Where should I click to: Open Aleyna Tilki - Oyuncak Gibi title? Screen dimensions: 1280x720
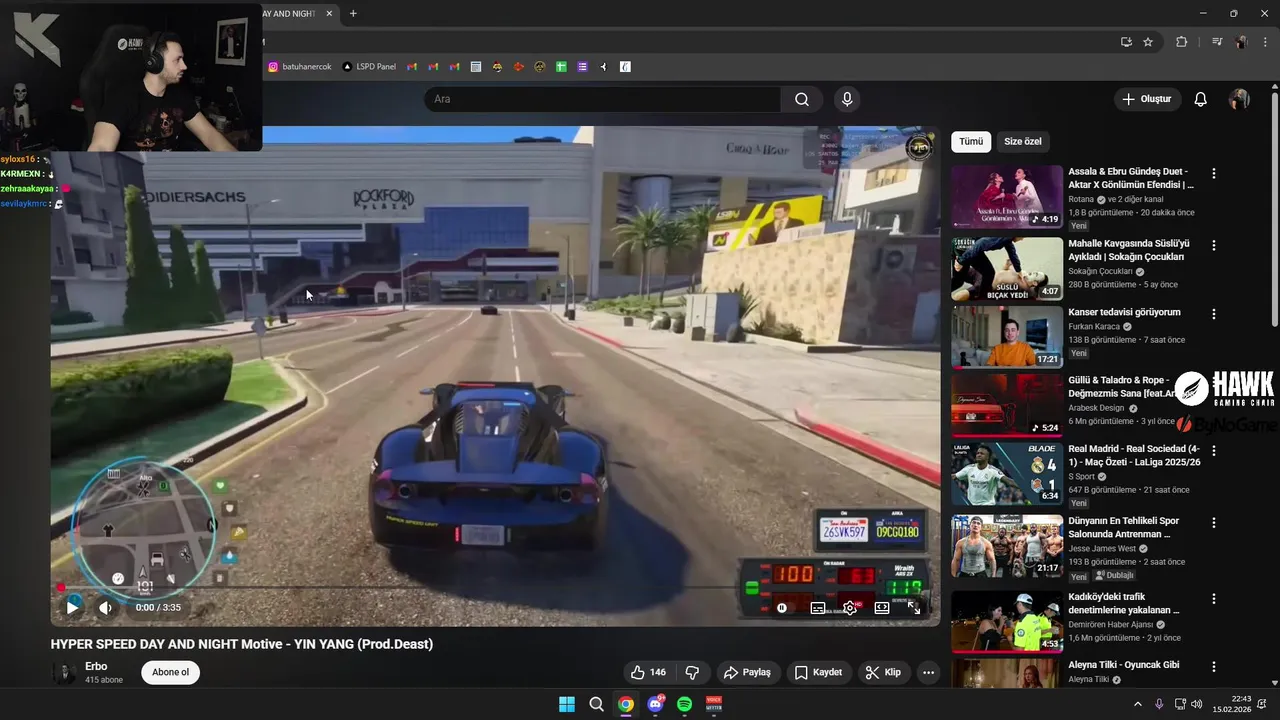pyautogui.click(x=1124, y=666)
